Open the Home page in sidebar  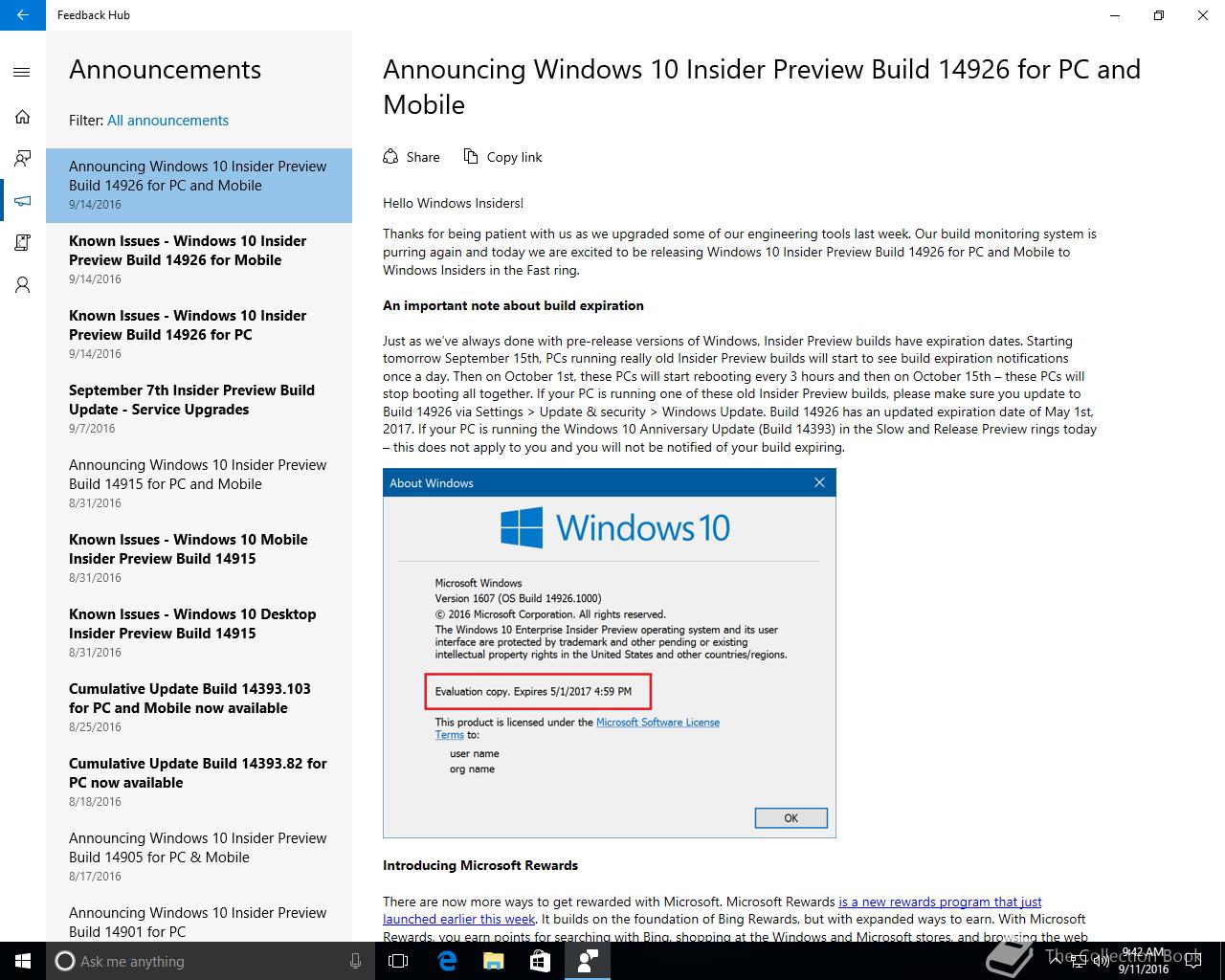(22, 117)
